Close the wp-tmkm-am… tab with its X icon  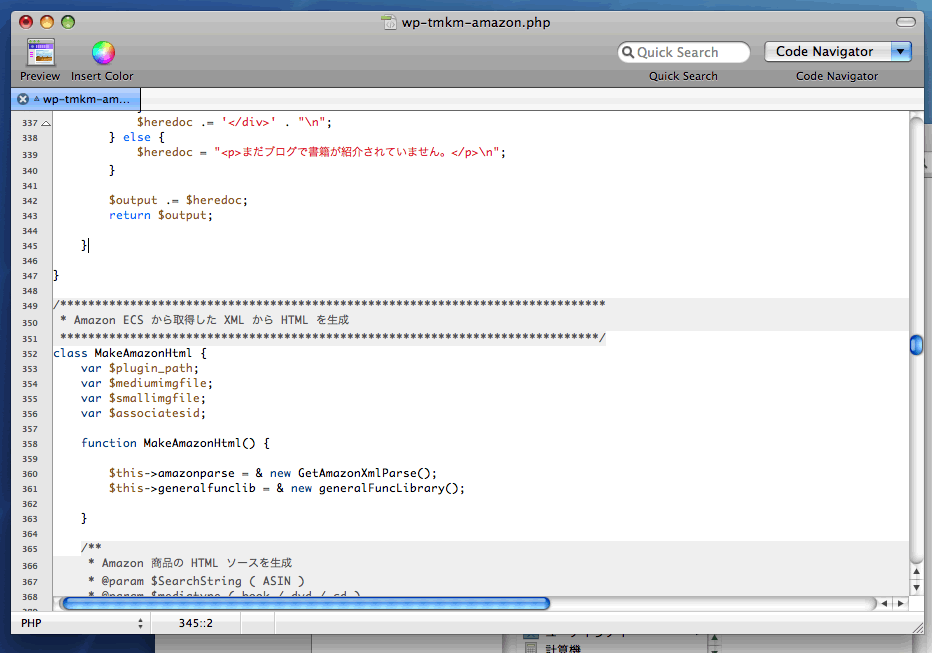click(x=23, y=99)
